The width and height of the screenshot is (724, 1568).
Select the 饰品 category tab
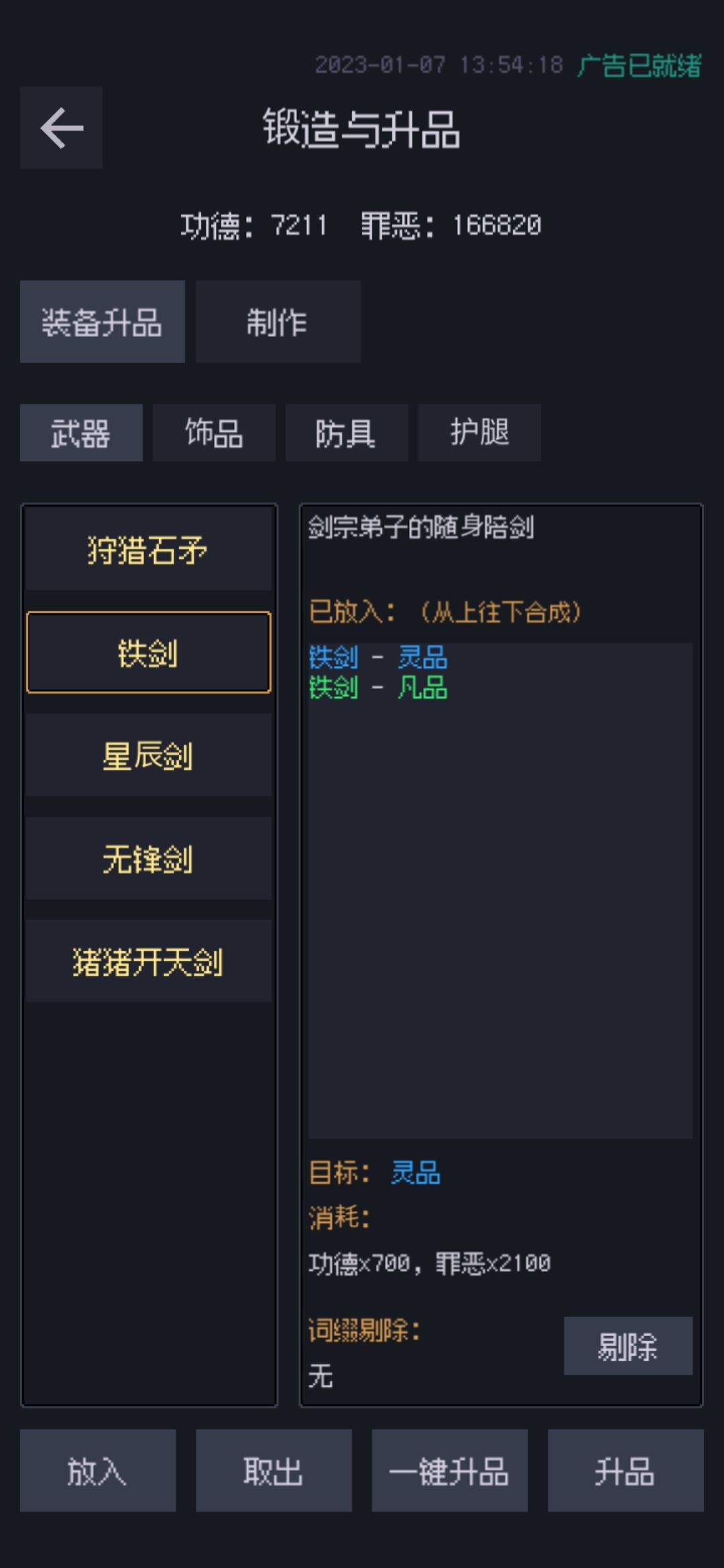click(x=214, y=433)
